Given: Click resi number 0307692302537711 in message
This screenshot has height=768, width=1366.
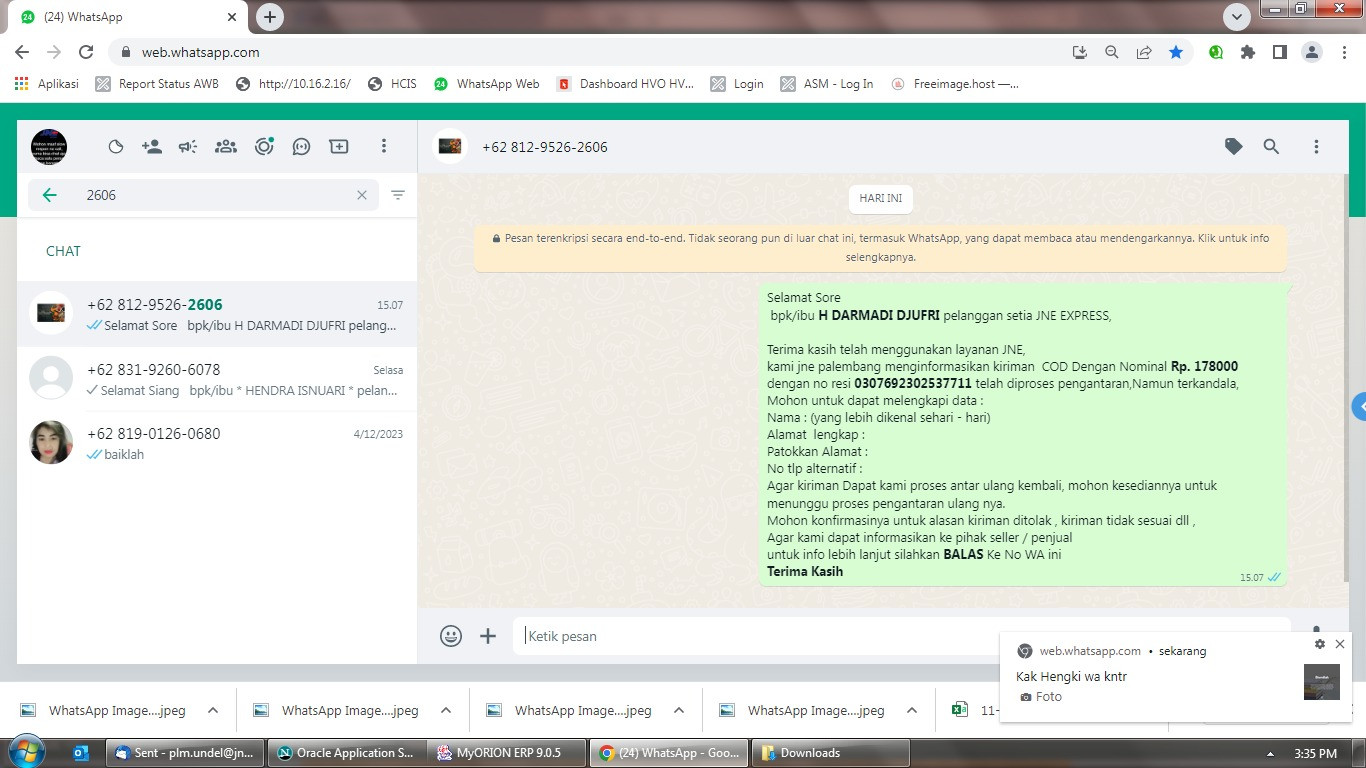Looking at the screenshot, I should point(913,383).
